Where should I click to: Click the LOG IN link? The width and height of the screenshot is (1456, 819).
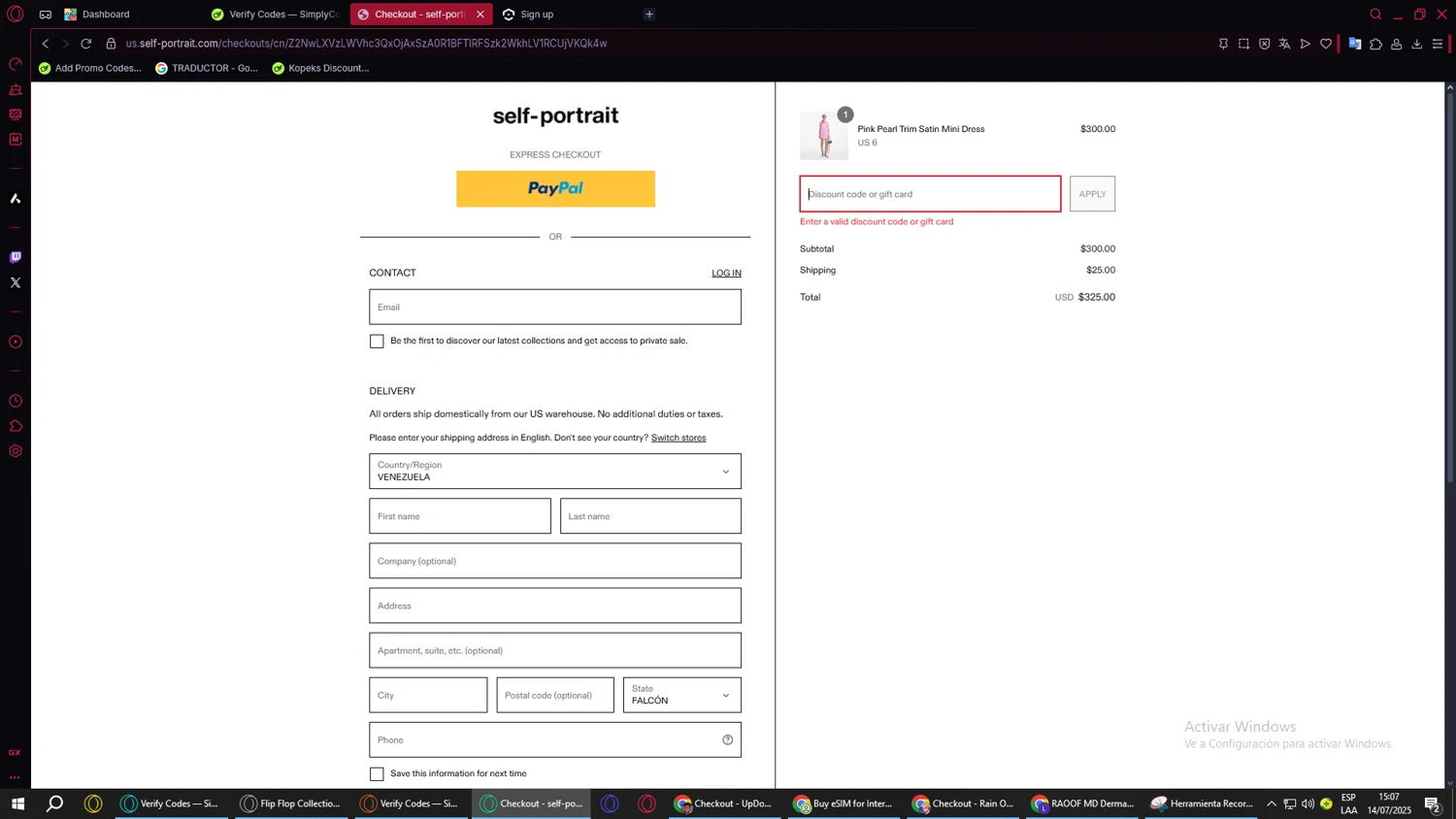[726, 273]
